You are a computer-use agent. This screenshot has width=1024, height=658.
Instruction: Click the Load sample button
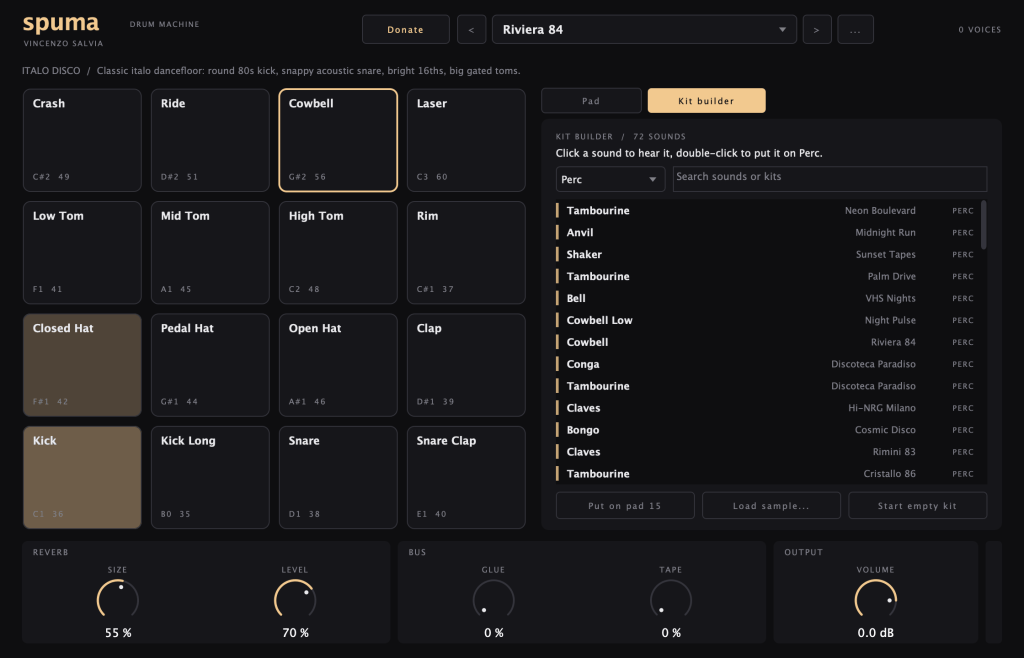(x=771, y=505)
